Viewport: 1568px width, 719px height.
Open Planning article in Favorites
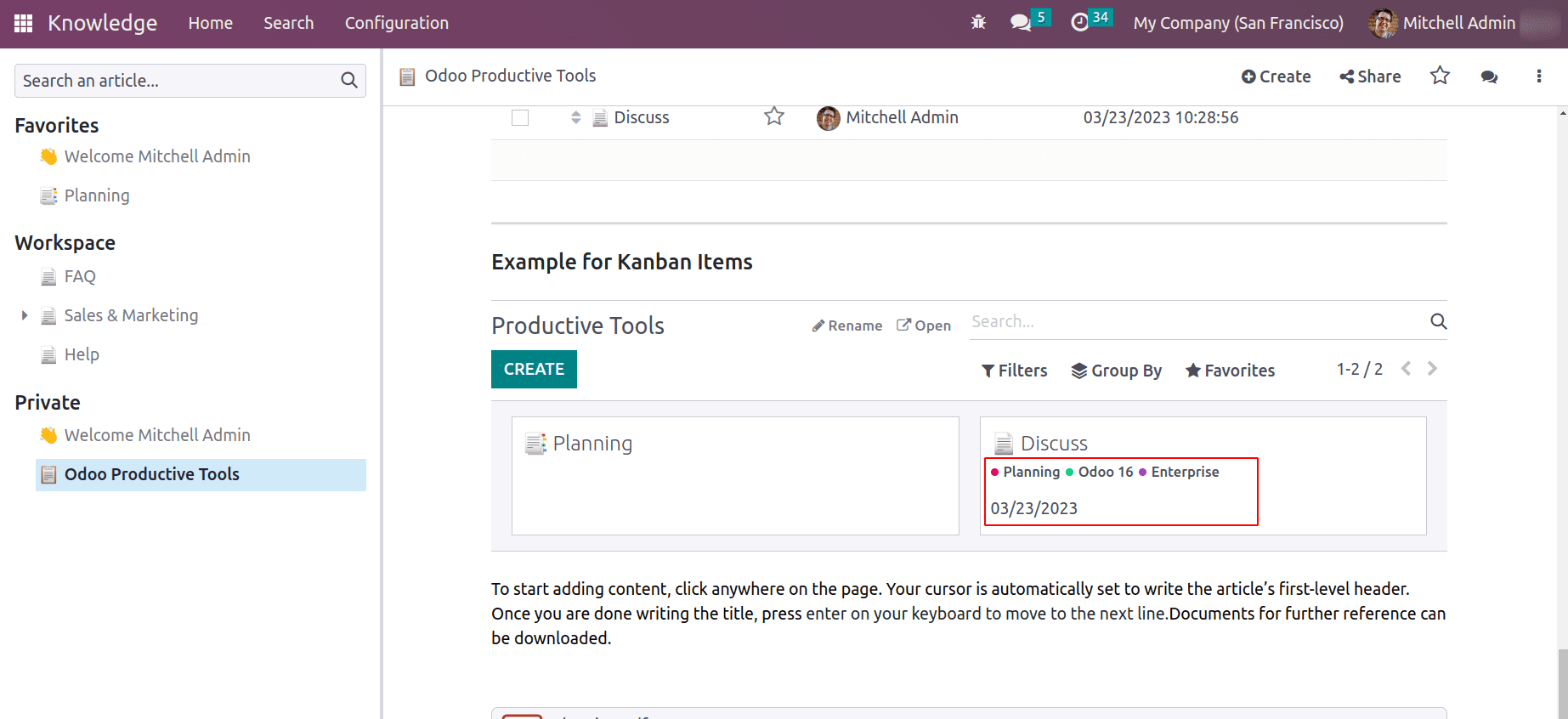(x=97, y=196)
